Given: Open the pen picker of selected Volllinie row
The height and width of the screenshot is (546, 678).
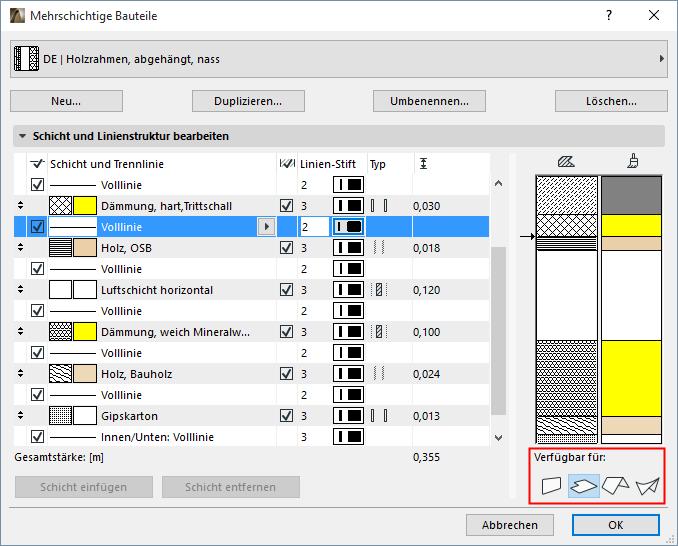Looking at the screenshot, I should (x=349, y=227).
